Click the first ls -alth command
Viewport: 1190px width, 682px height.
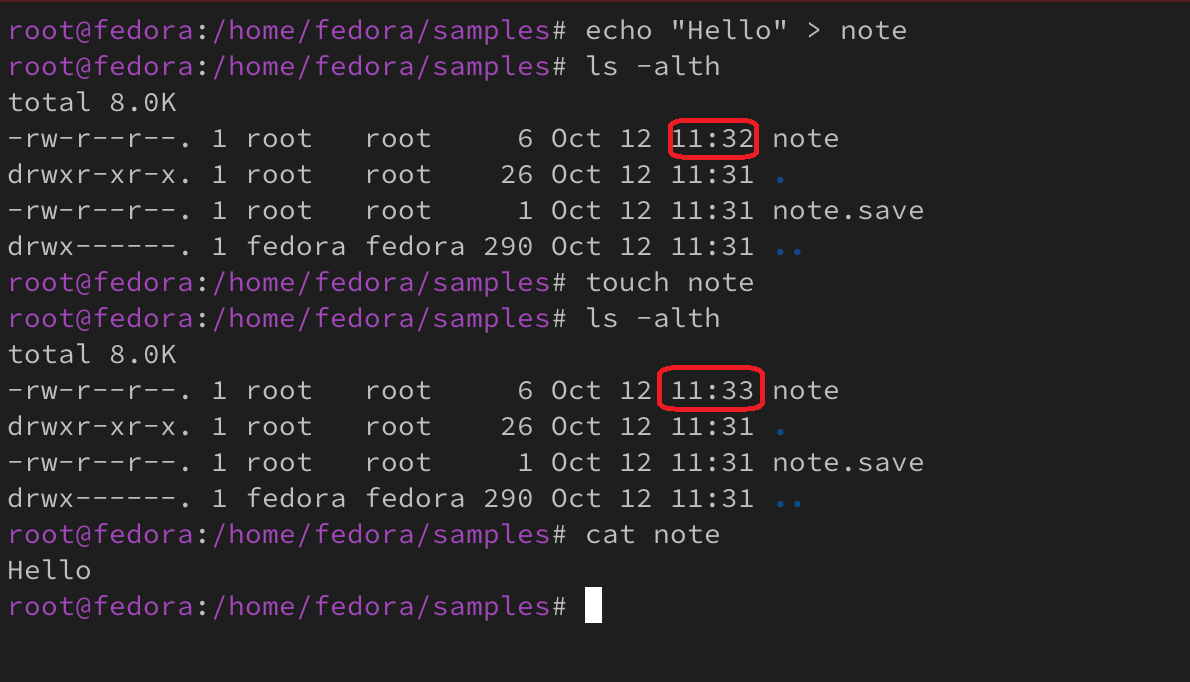point(653,67)
